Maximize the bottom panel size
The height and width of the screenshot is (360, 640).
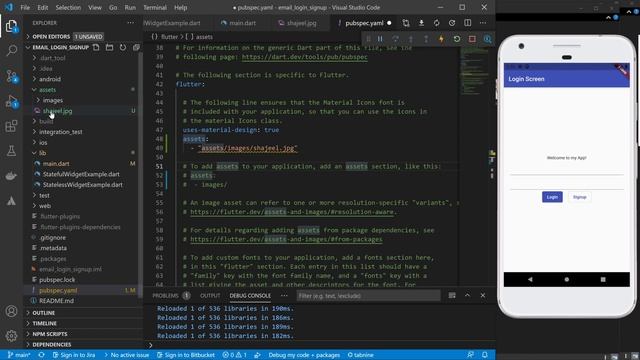(x=467, y=295)
